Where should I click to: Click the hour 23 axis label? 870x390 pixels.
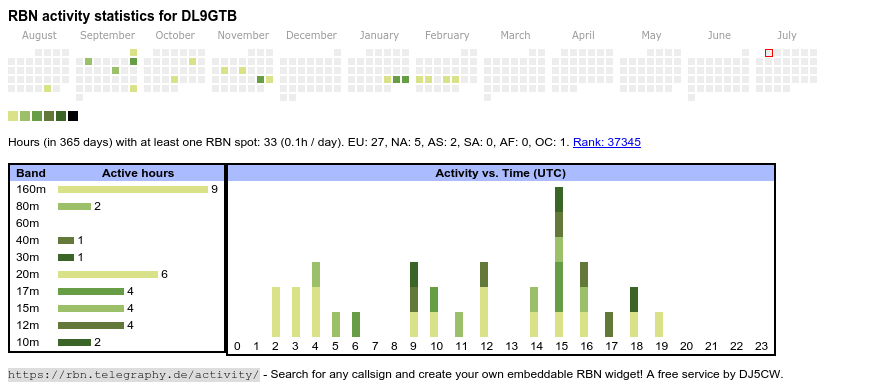[761, 346]
